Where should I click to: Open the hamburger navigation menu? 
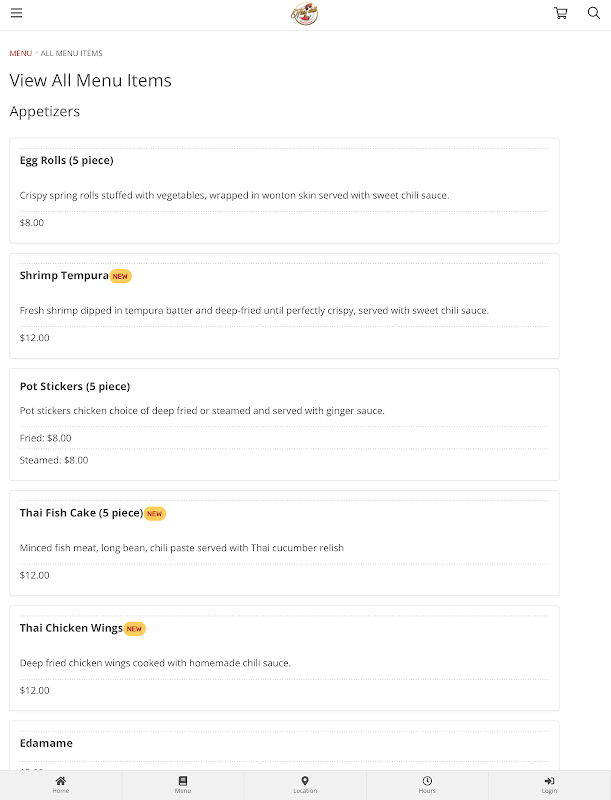(17, 14)
